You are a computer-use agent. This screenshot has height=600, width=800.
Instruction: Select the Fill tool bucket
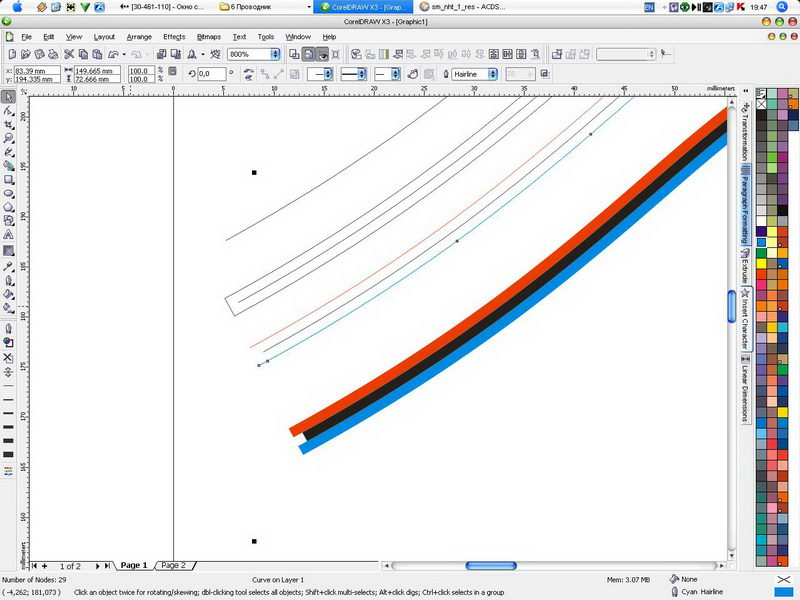tap(8, 294)
